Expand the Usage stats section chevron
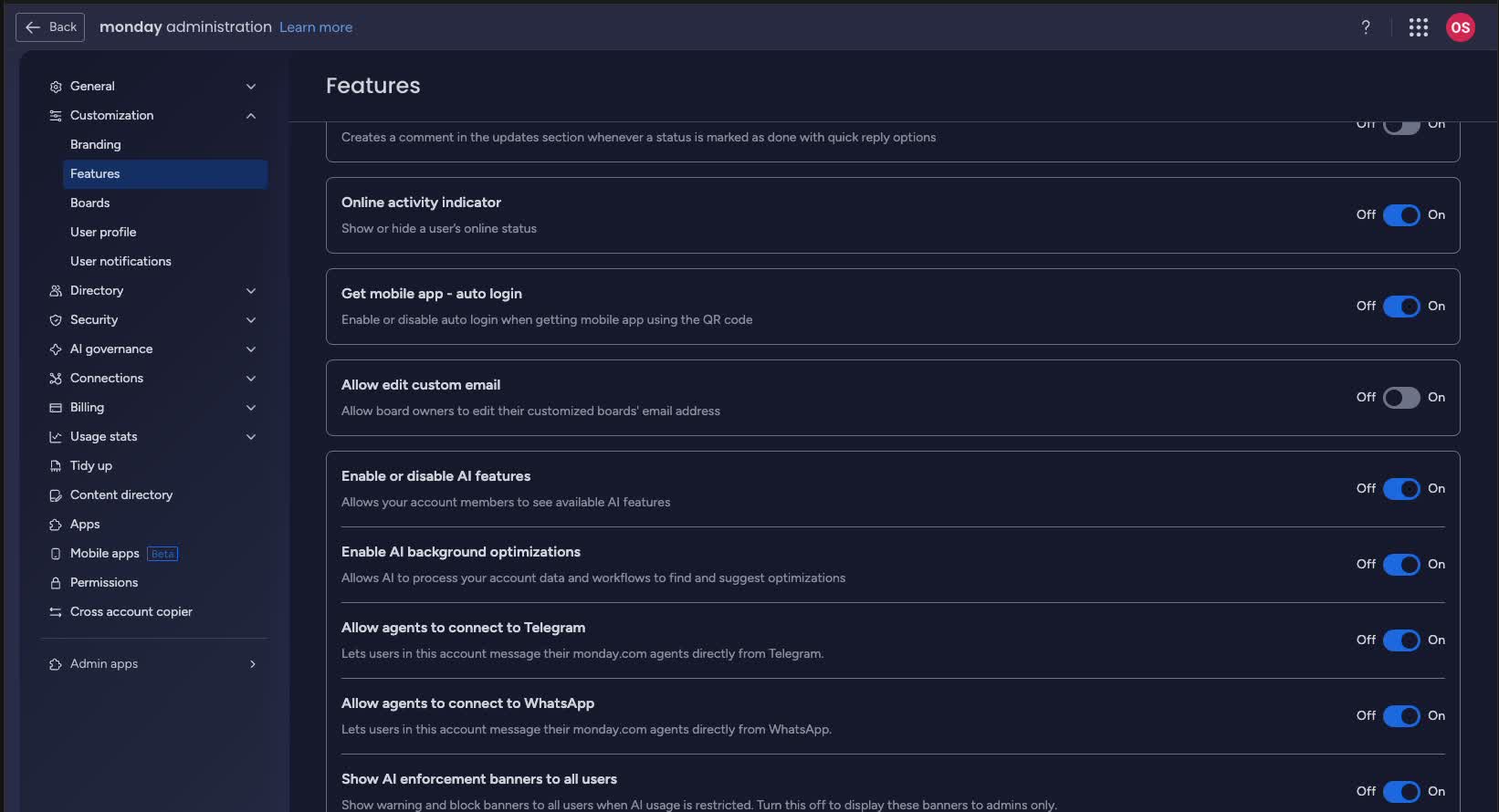This screenshot has width=1499, height=812. point(251,437)
